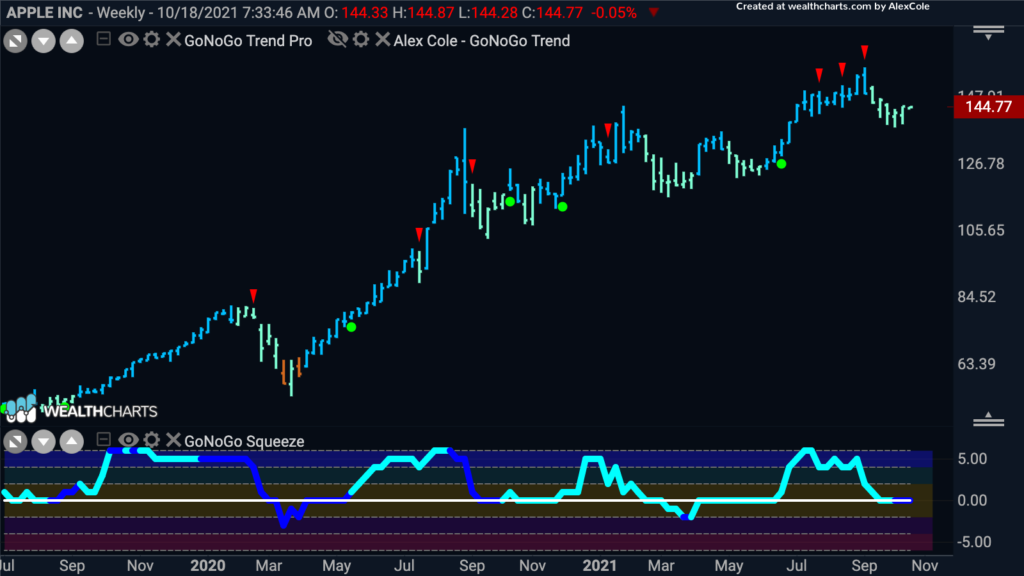This screenshot has height=576, width=1024.
Task: Collapse the GoNoGo Squeeze indicator legend
Action: pyautogui.click(x=103, y=440)
